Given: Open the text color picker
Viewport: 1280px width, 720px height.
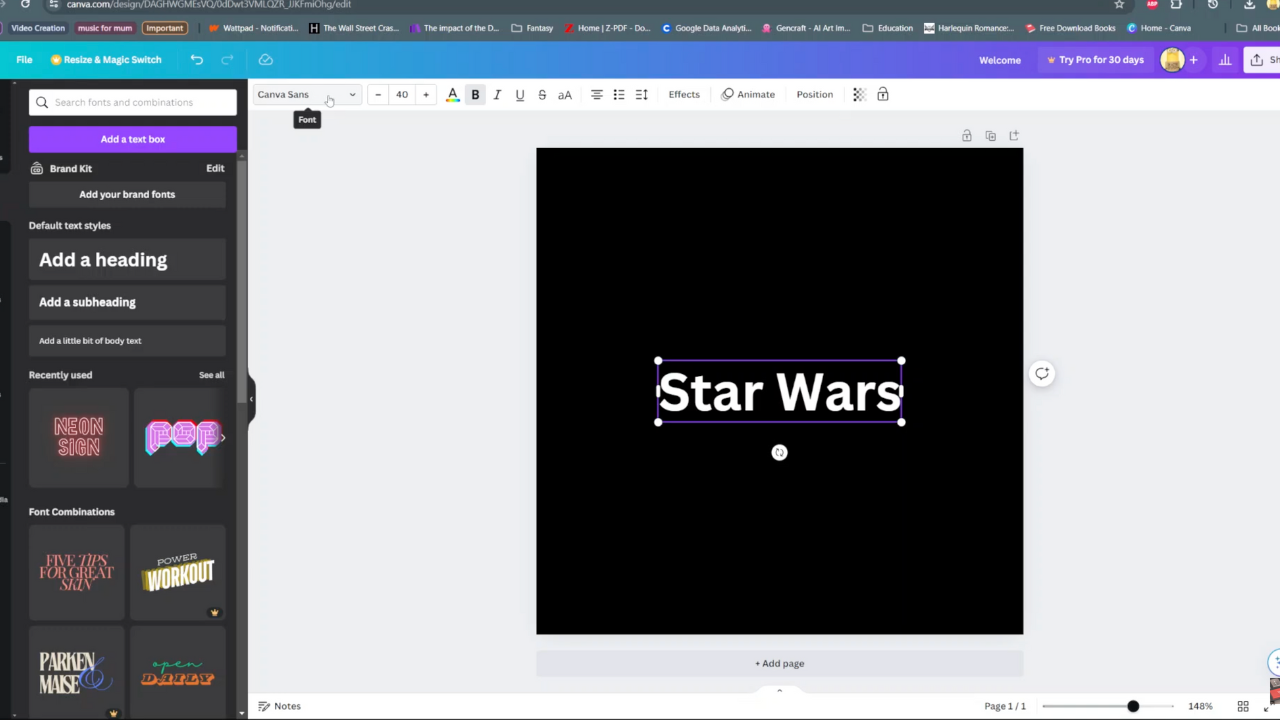Looking at the screenshot, I should [x=452, y=95].
